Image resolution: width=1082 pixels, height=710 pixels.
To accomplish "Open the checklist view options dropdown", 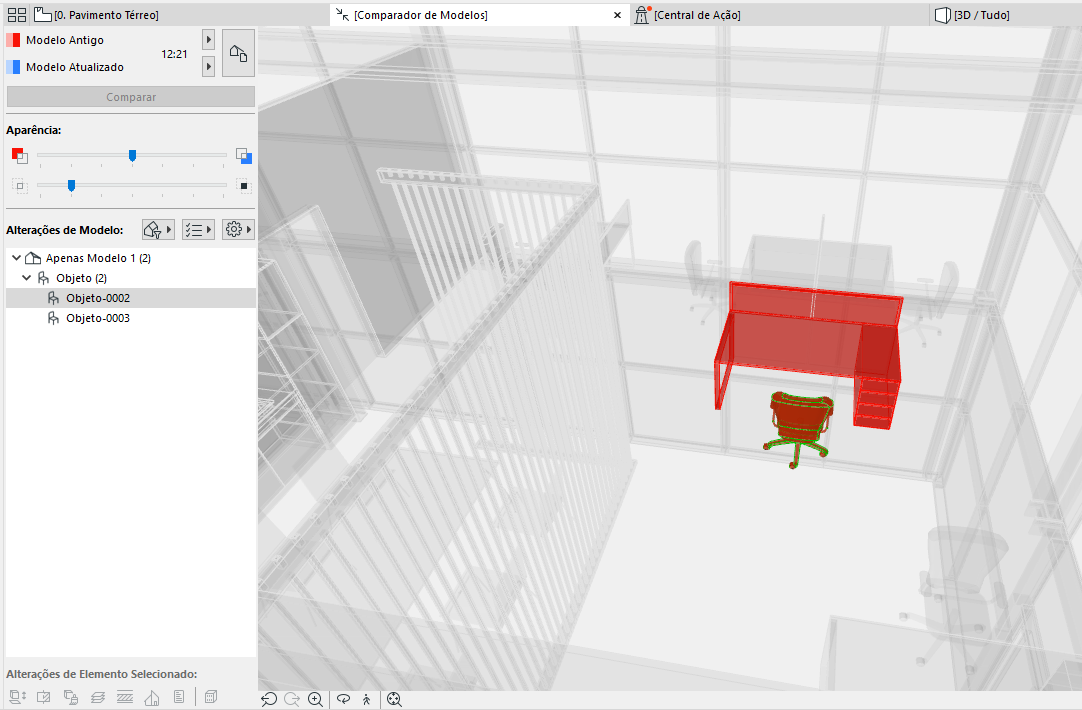I will coord(198,230).
